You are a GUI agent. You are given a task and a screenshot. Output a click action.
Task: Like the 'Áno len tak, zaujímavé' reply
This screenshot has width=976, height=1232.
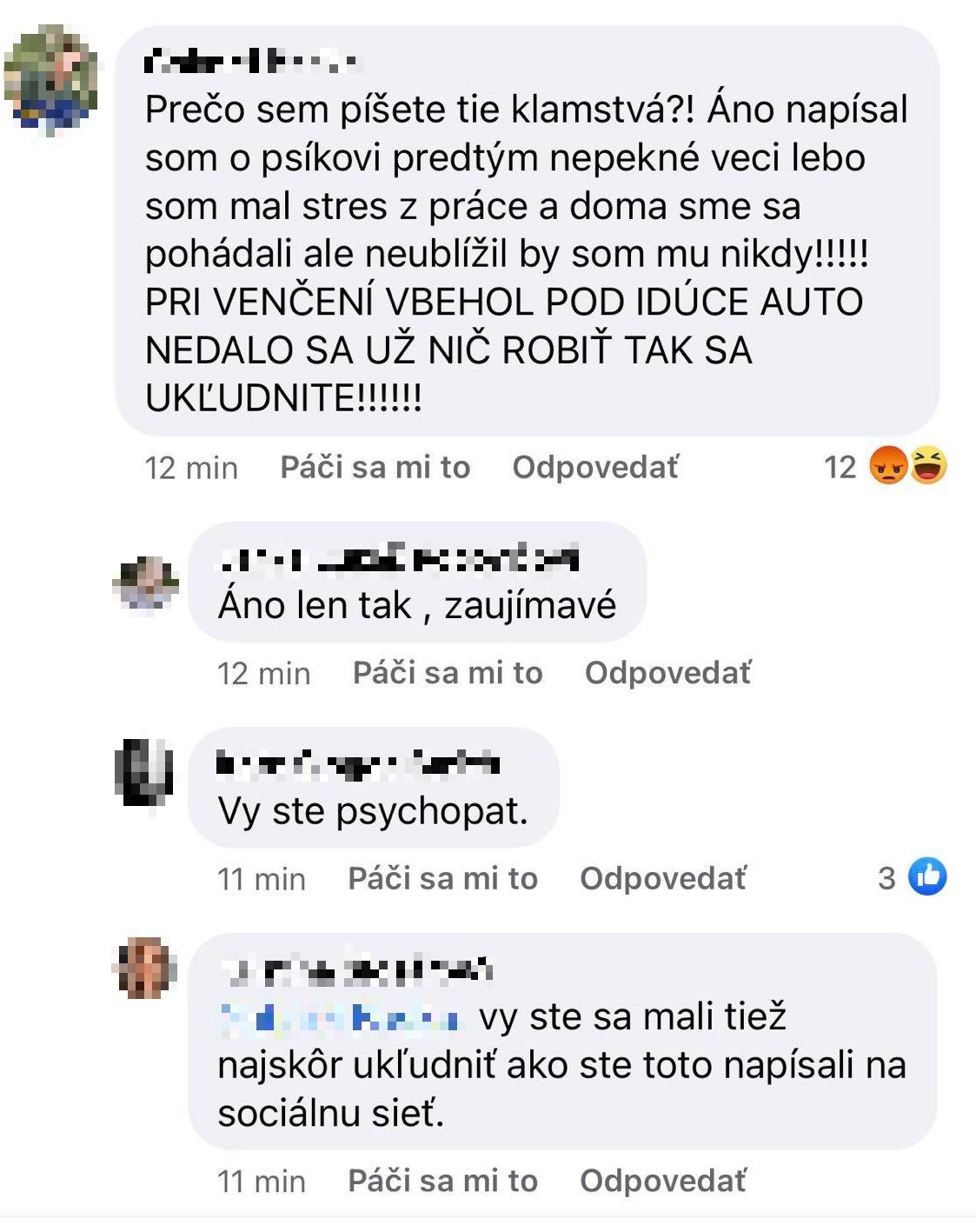[x=448, y=673]
